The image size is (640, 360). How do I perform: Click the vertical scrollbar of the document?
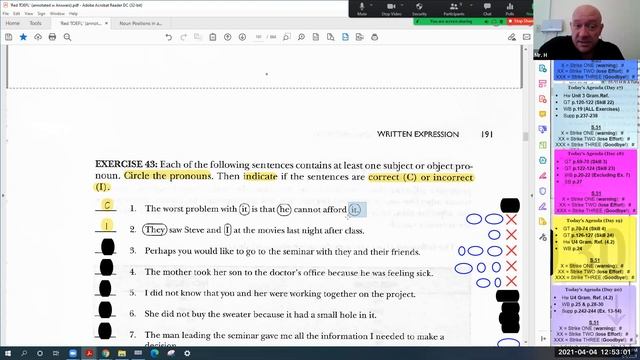pos(525,137)
